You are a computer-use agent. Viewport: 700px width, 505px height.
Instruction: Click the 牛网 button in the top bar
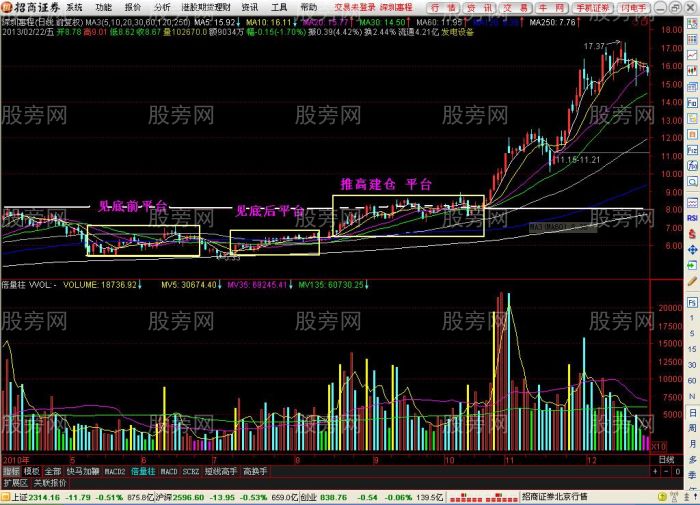pos(551,8)
